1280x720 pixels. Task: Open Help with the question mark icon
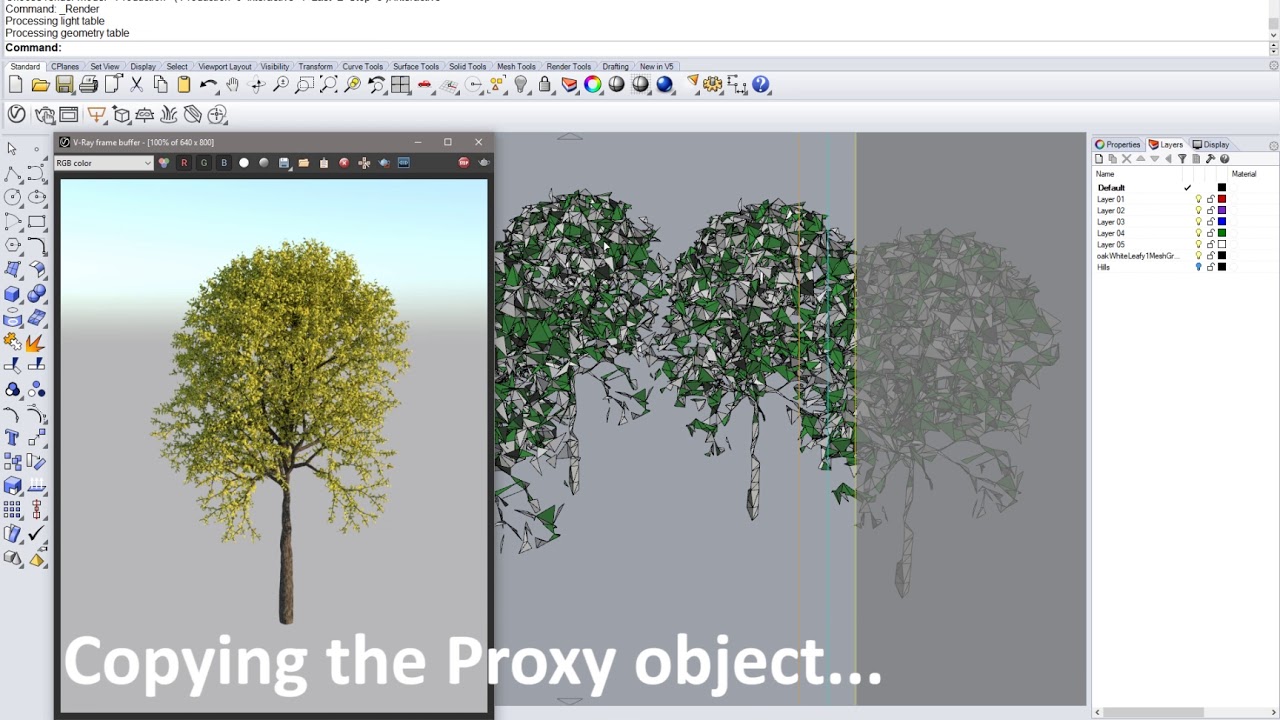click(x=761, y=85)
